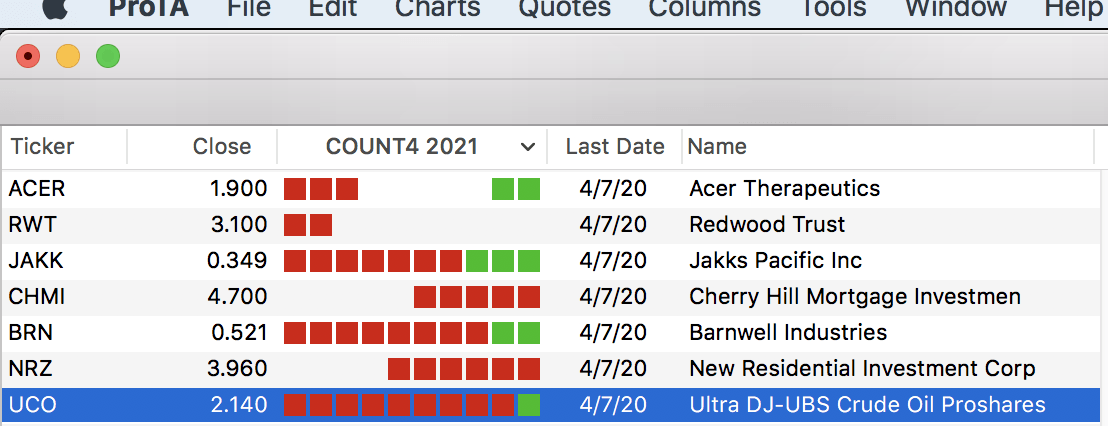Screen dimensions: 1108x426
Task: Open the Apple menu
Action: click(x=54, y=7)
